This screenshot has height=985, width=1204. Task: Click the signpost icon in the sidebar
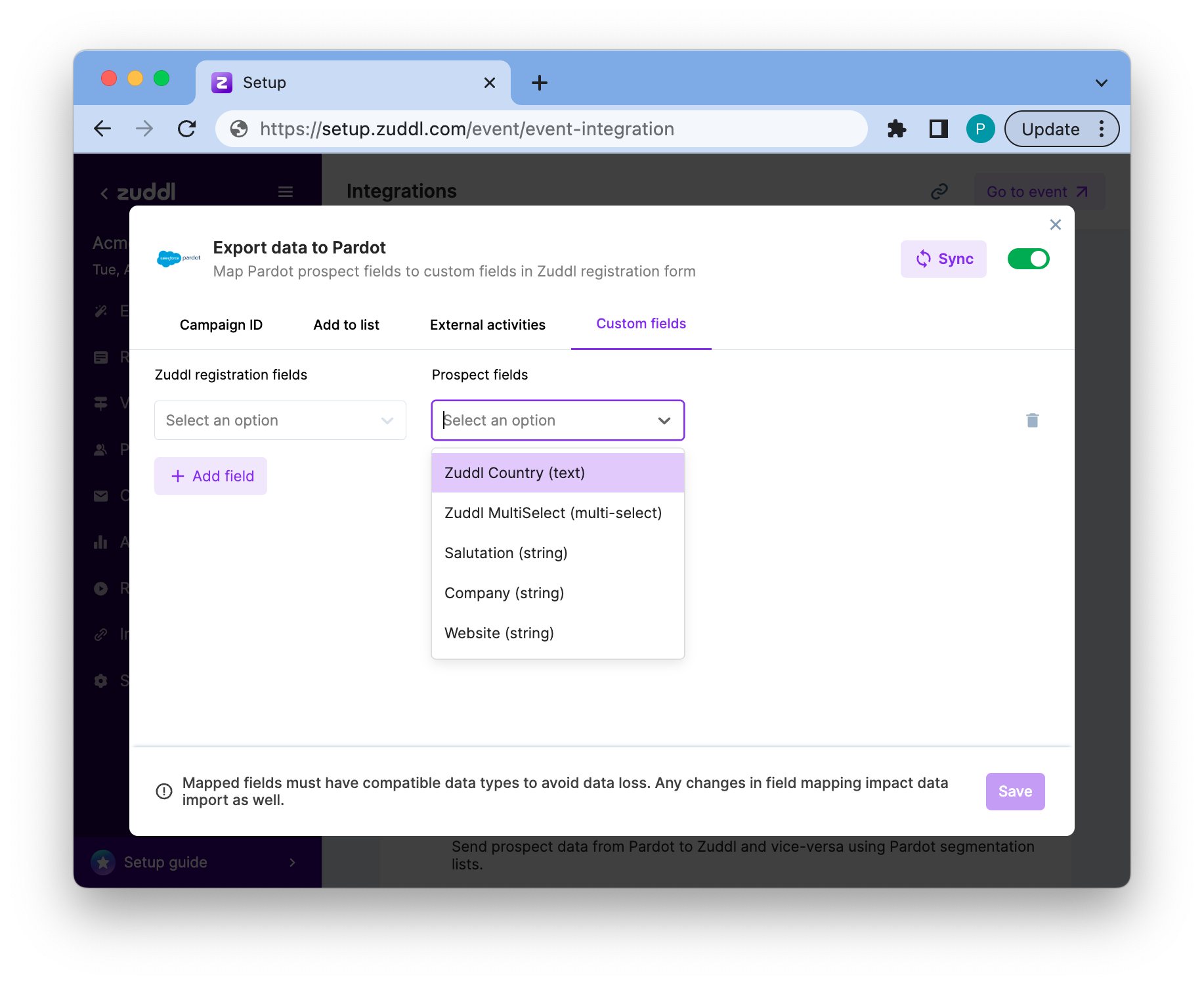100,403
